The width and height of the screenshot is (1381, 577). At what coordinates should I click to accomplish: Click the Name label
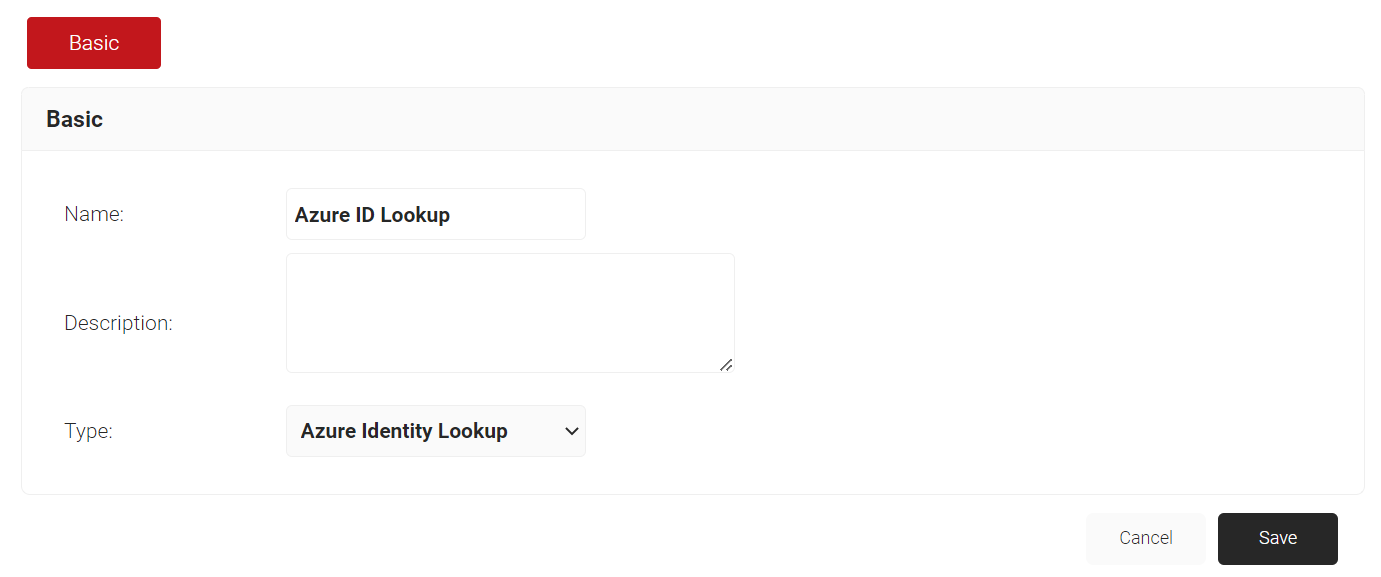pyautogui.click(x=94, y=214)
